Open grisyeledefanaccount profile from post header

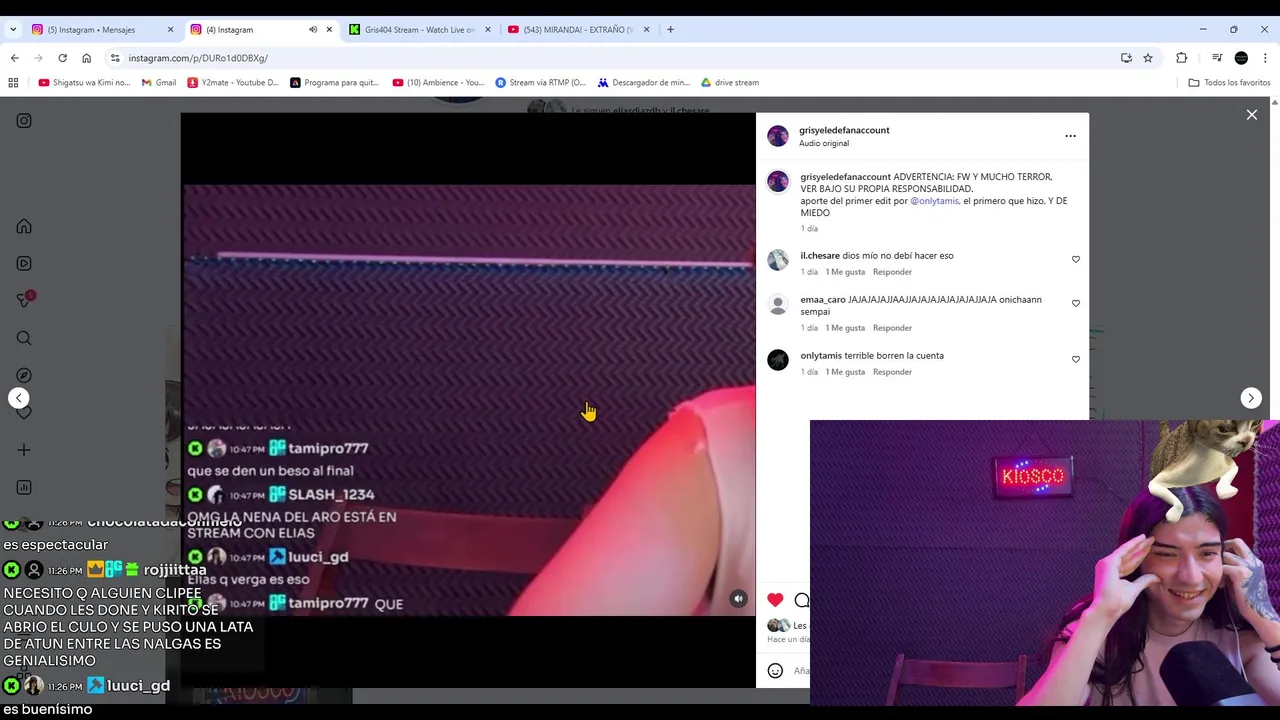click(x=844, y=130)
